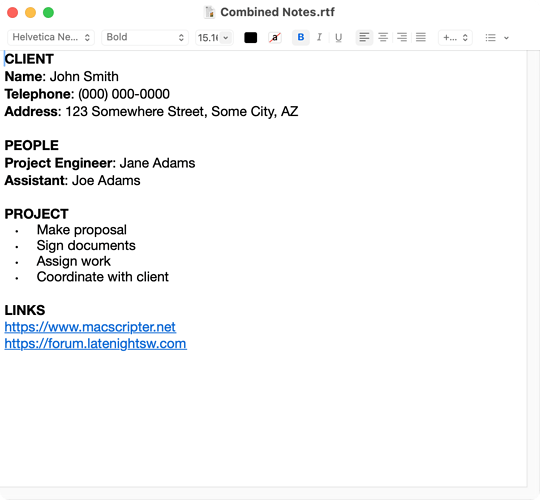Minimize the window with yellow button

(x=30, y=12)
